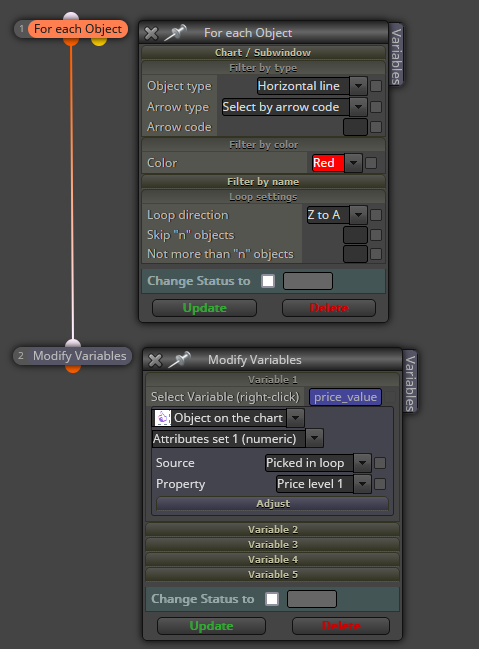Toggle checkbox next to price_value
This screenshot has width=479, height=649.
(x=390, y=397)
